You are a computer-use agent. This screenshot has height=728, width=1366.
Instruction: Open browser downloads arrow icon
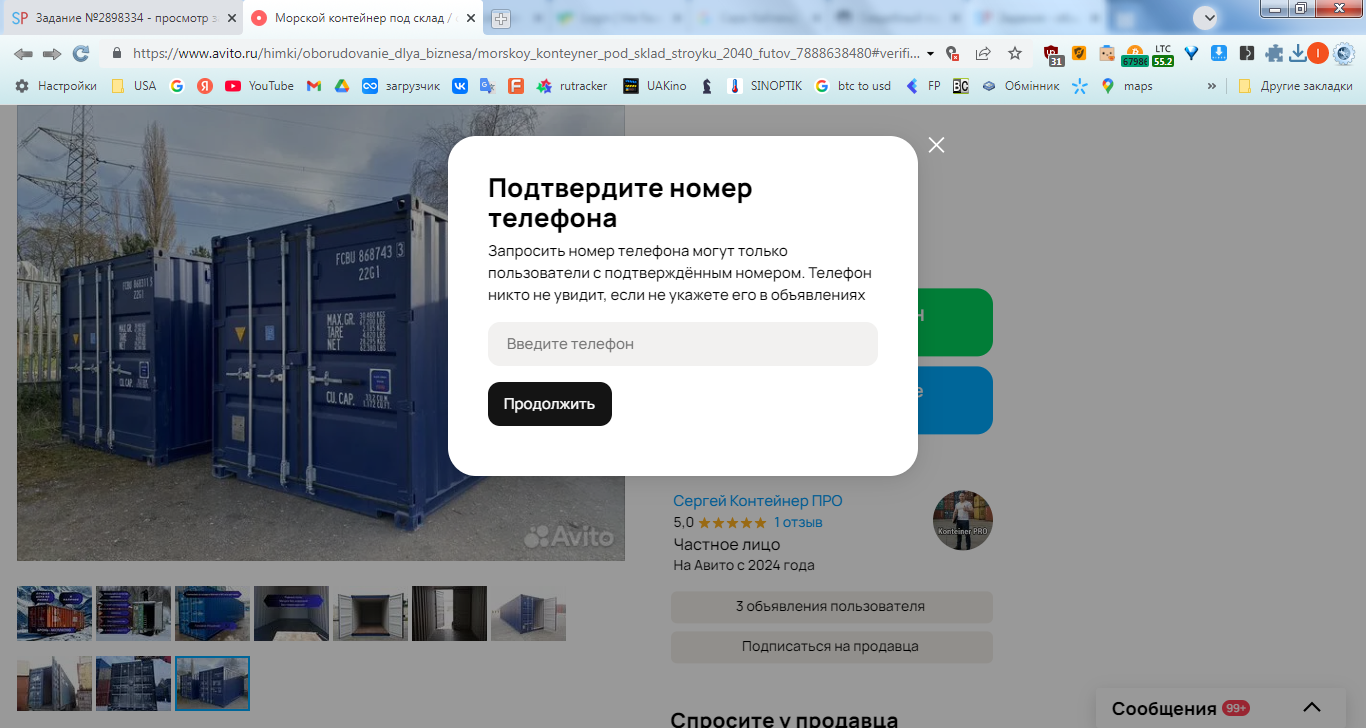pyautogui.click(x=1297, y=54)
